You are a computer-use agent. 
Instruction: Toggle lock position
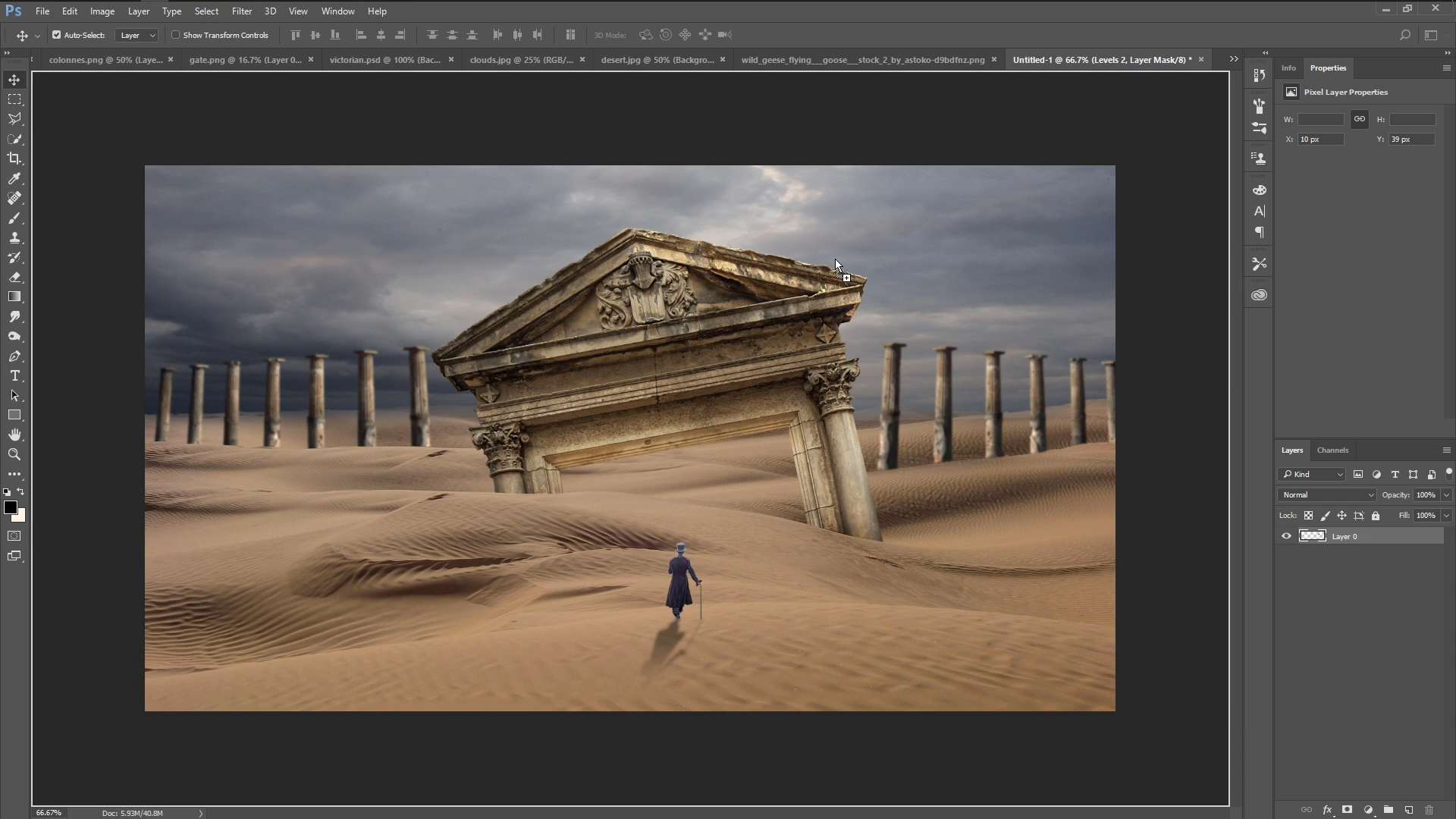click(1341, 516)
